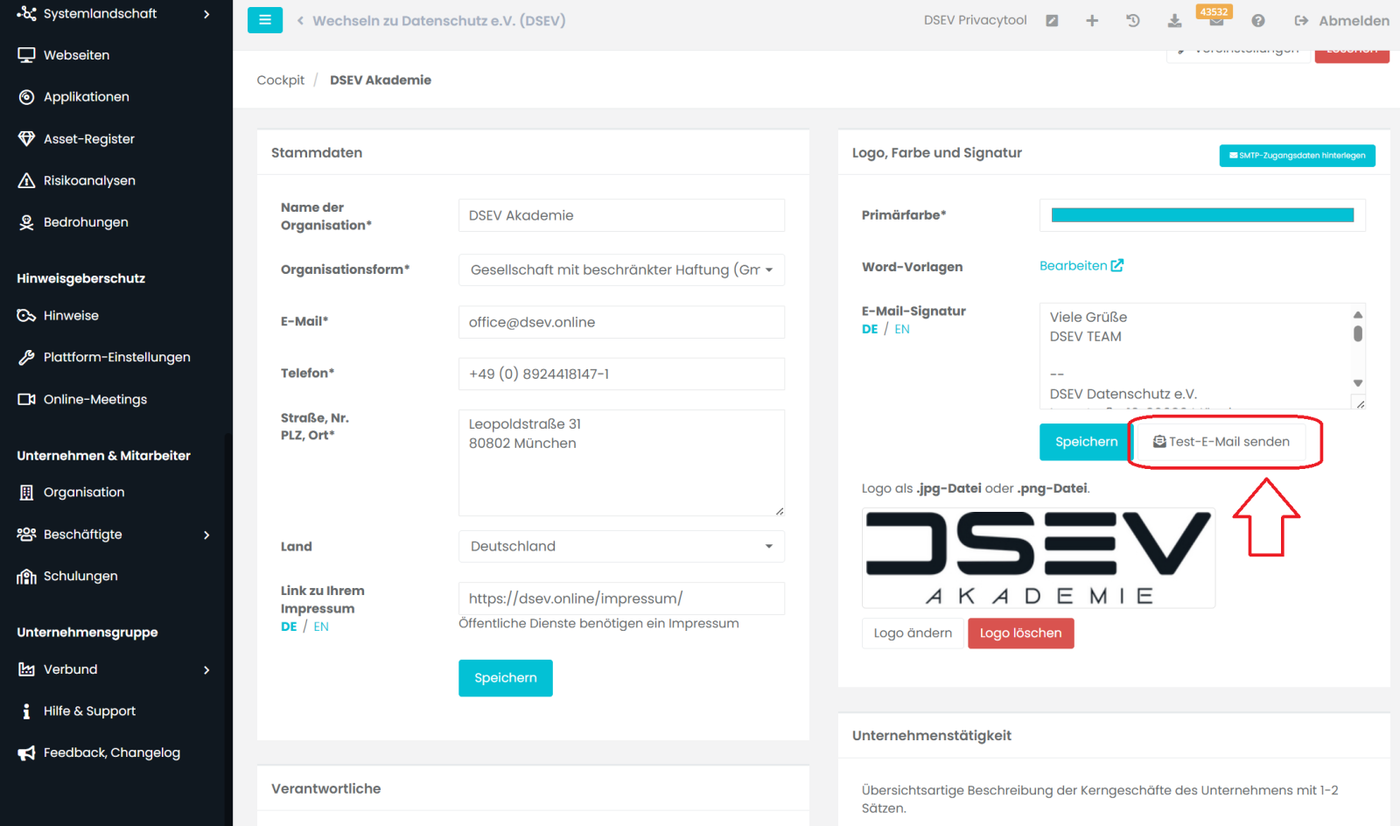Open the history clock icon
This screenshot has height=826, width=1400.
[x=1133, y=21]
